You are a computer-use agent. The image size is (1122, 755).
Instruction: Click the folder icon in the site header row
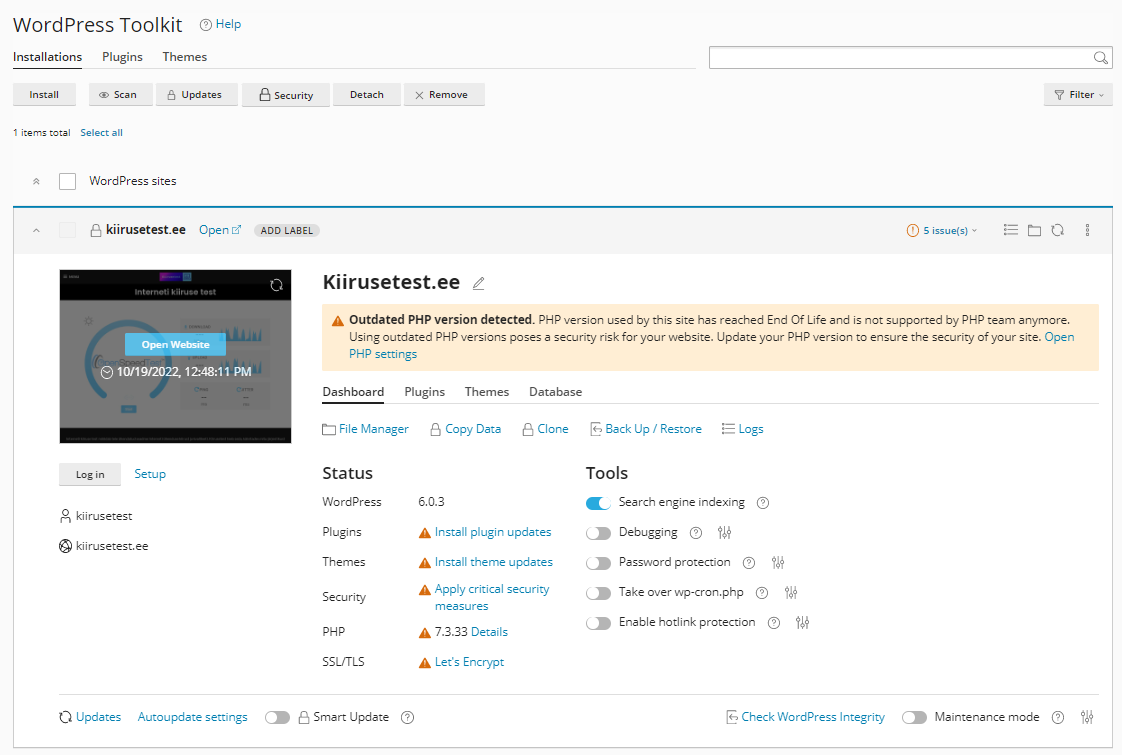(1034, 230)
